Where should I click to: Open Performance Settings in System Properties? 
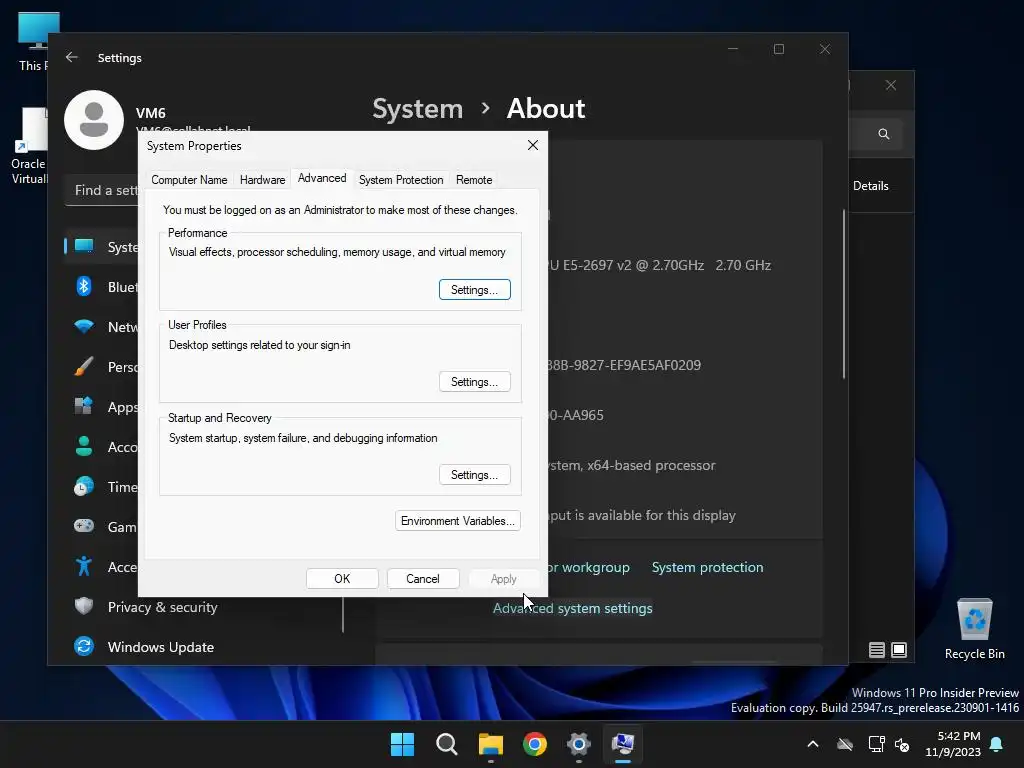[474, 290]
